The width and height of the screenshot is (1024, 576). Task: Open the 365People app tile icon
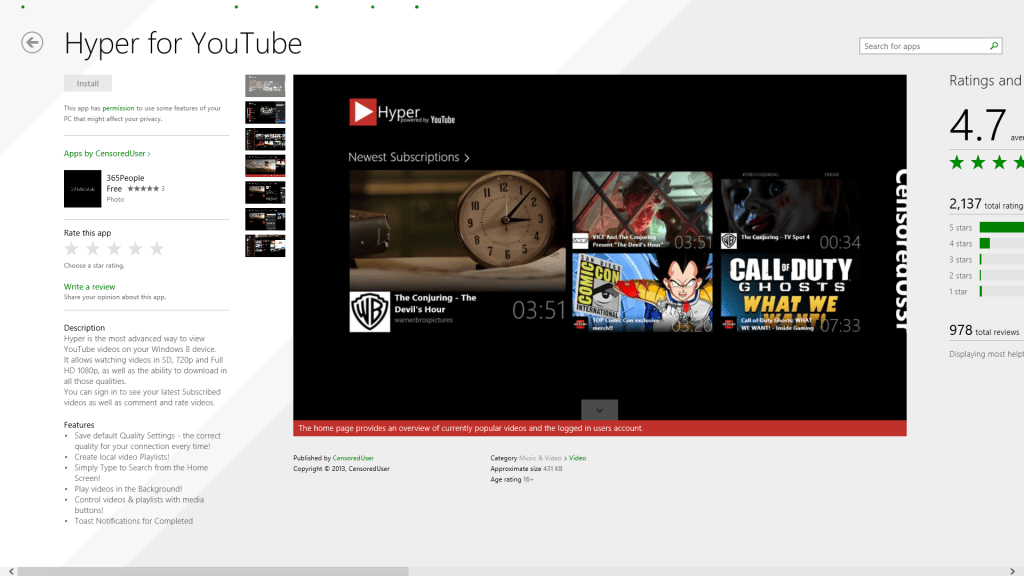tap(82, 189)
